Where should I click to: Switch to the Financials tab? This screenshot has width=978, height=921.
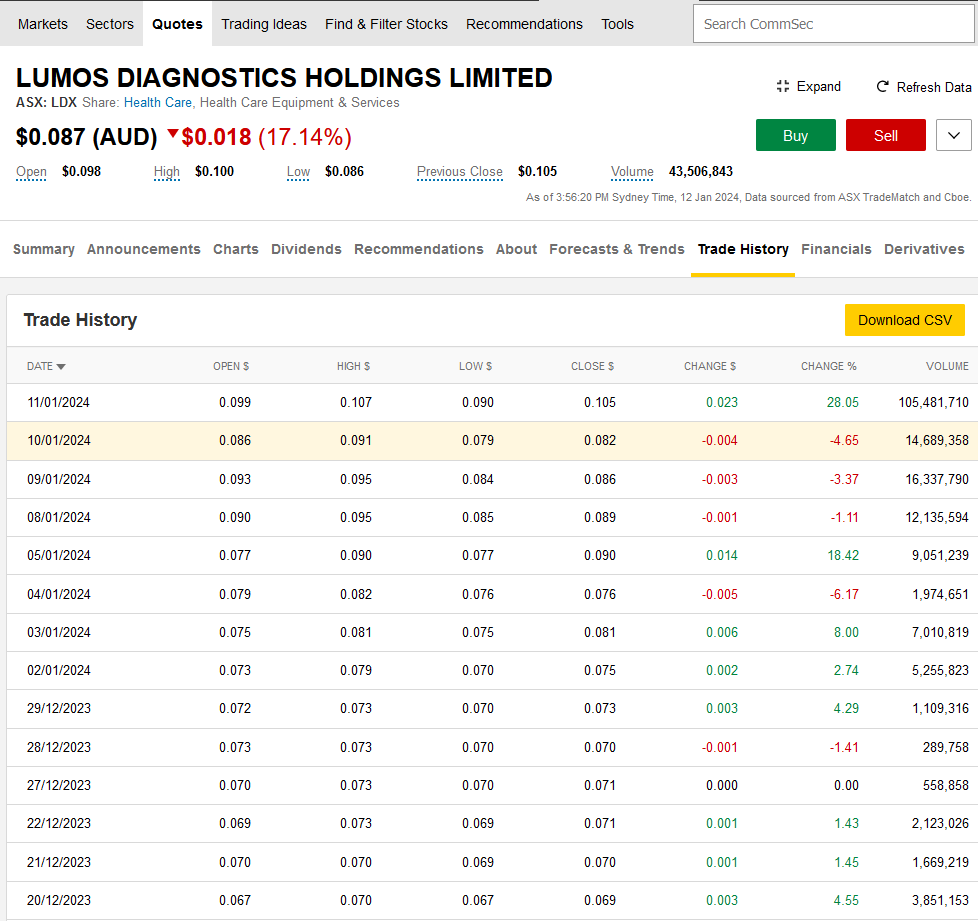click(836, 249)
